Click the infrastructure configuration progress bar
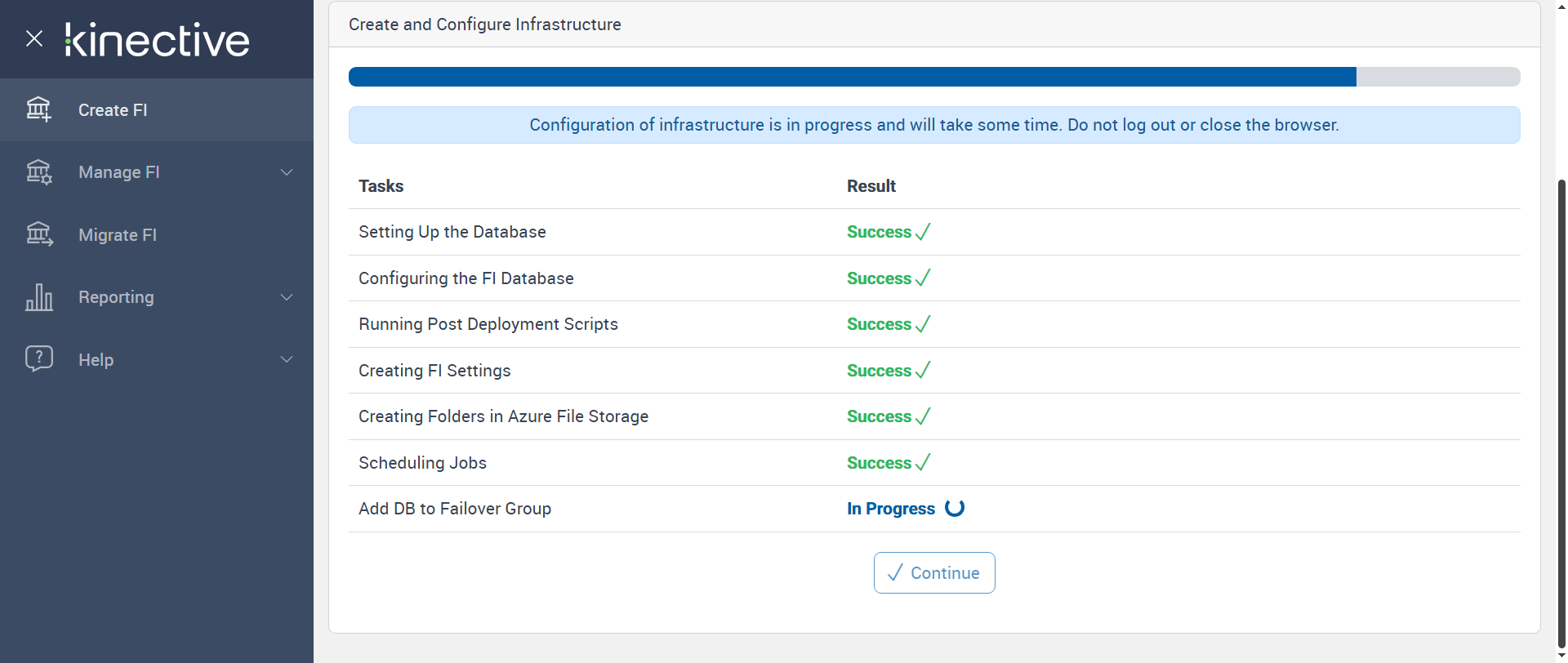Image resolution: width=1568 pixels, height=663 pixels. (933, 77)
